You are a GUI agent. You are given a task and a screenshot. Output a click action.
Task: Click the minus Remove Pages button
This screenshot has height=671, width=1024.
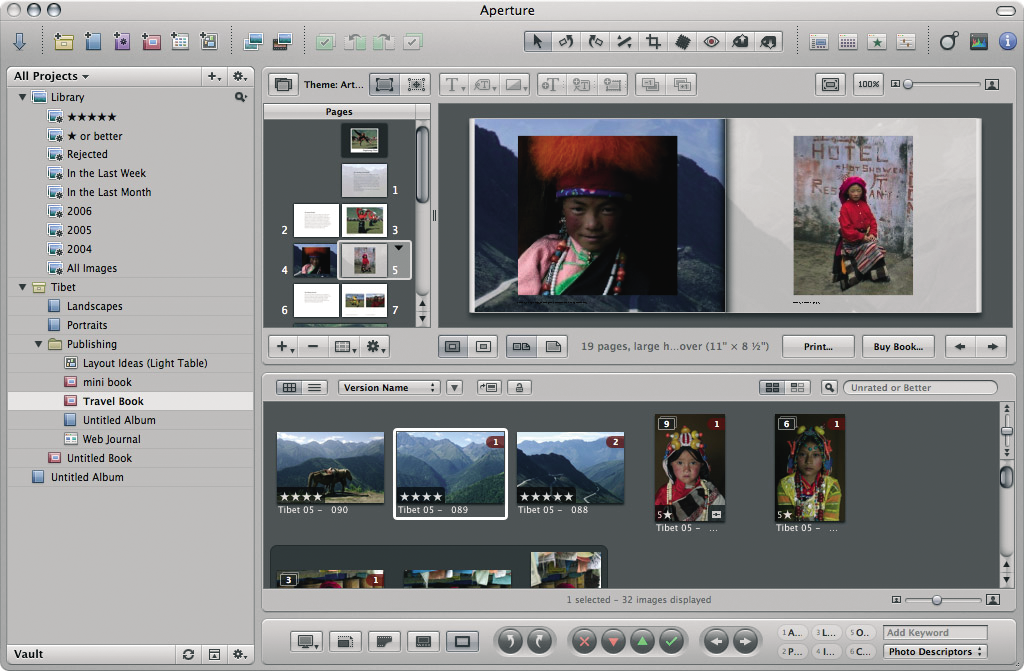coord(313,346)
